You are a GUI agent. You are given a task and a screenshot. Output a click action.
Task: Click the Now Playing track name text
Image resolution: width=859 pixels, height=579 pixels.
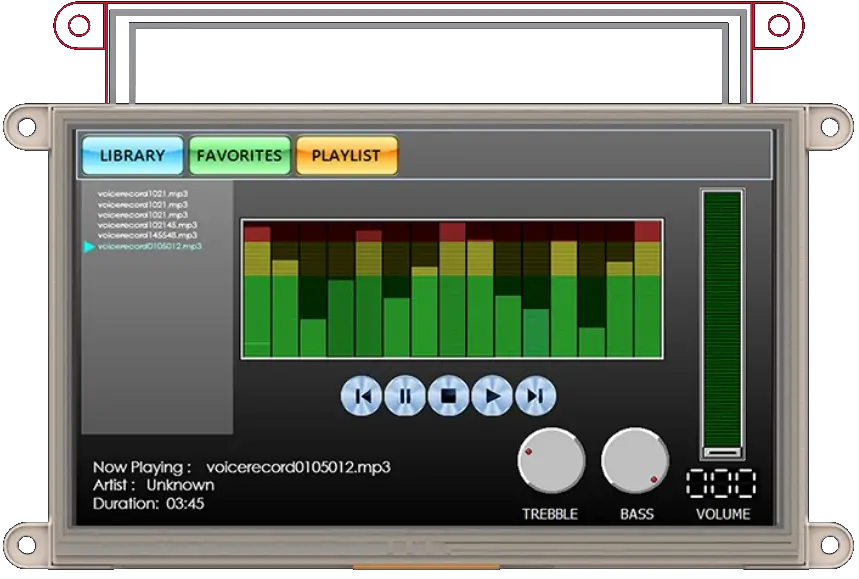(x=298, y=467)
